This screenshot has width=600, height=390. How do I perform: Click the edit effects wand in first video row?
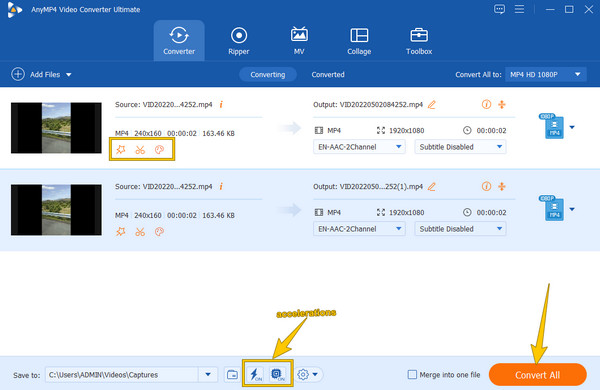coord(121,150)
